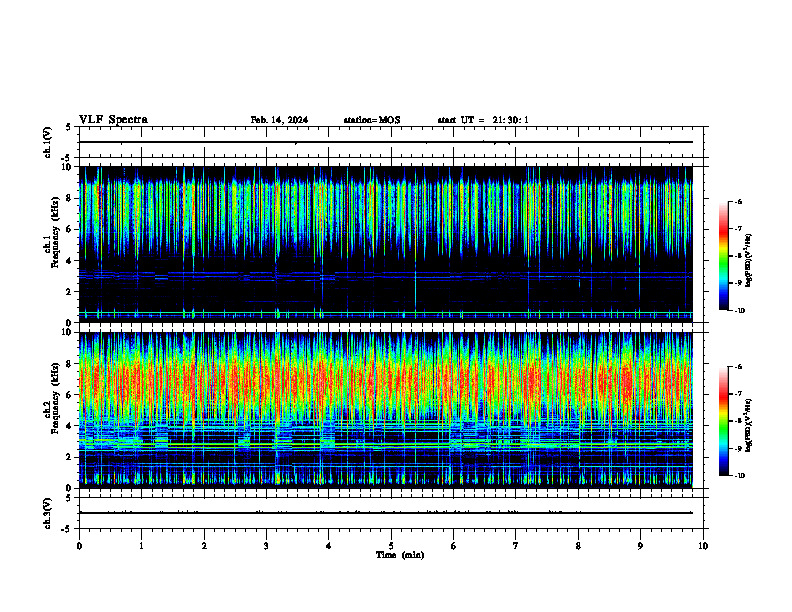This screenshot has width=792, height=612.
Task: Click the ch.2 frequency tick label "6"
Action: [69, 395]
